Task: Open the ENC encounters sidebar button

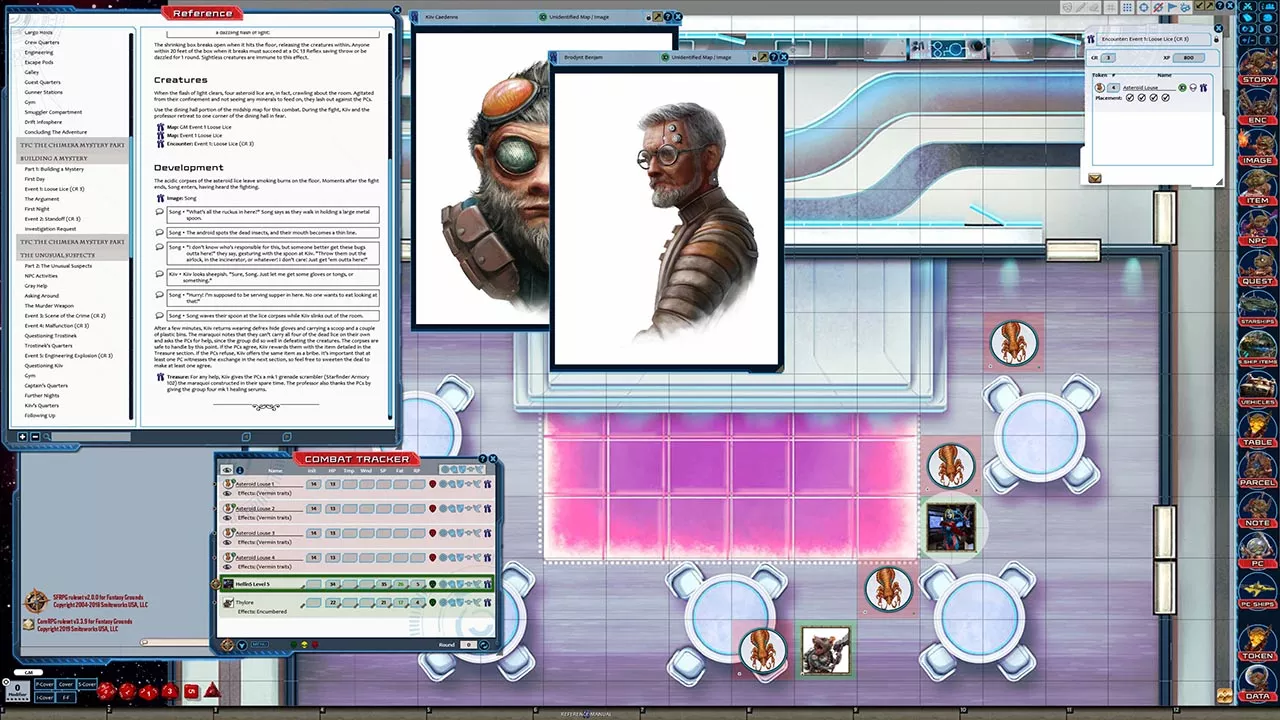Action: click(1257, 108)
